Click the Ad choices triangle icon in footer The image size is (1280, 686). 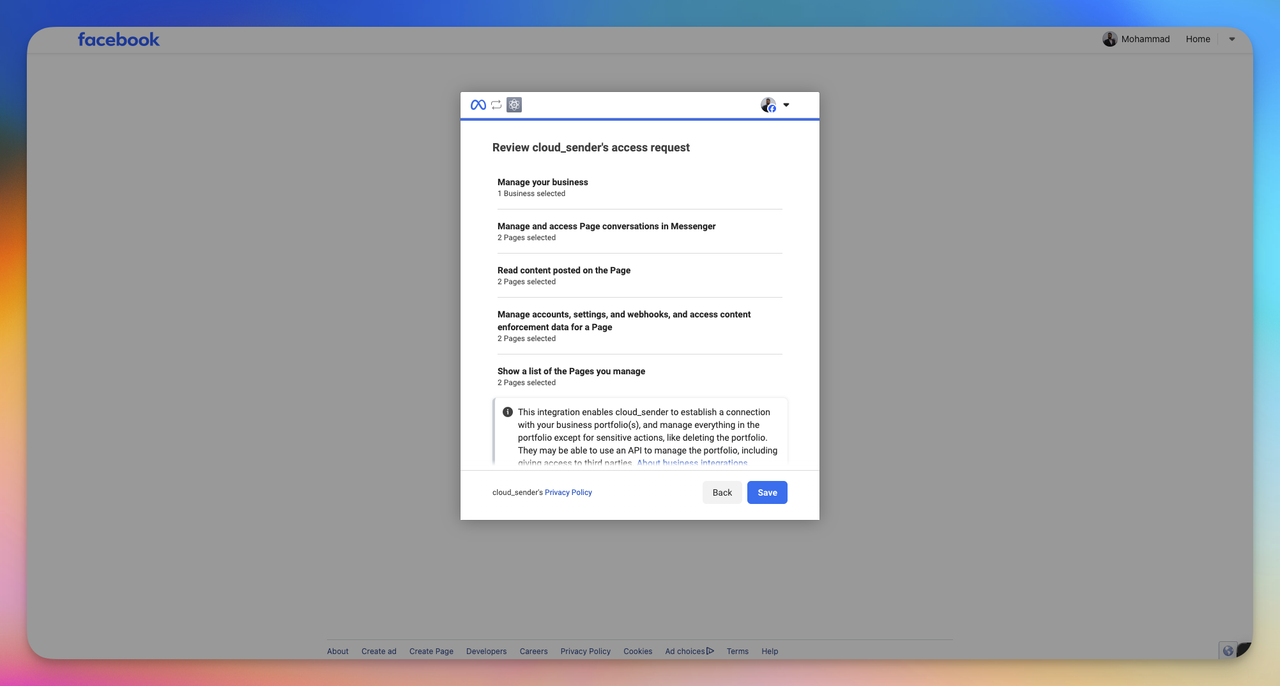[710, 651]
